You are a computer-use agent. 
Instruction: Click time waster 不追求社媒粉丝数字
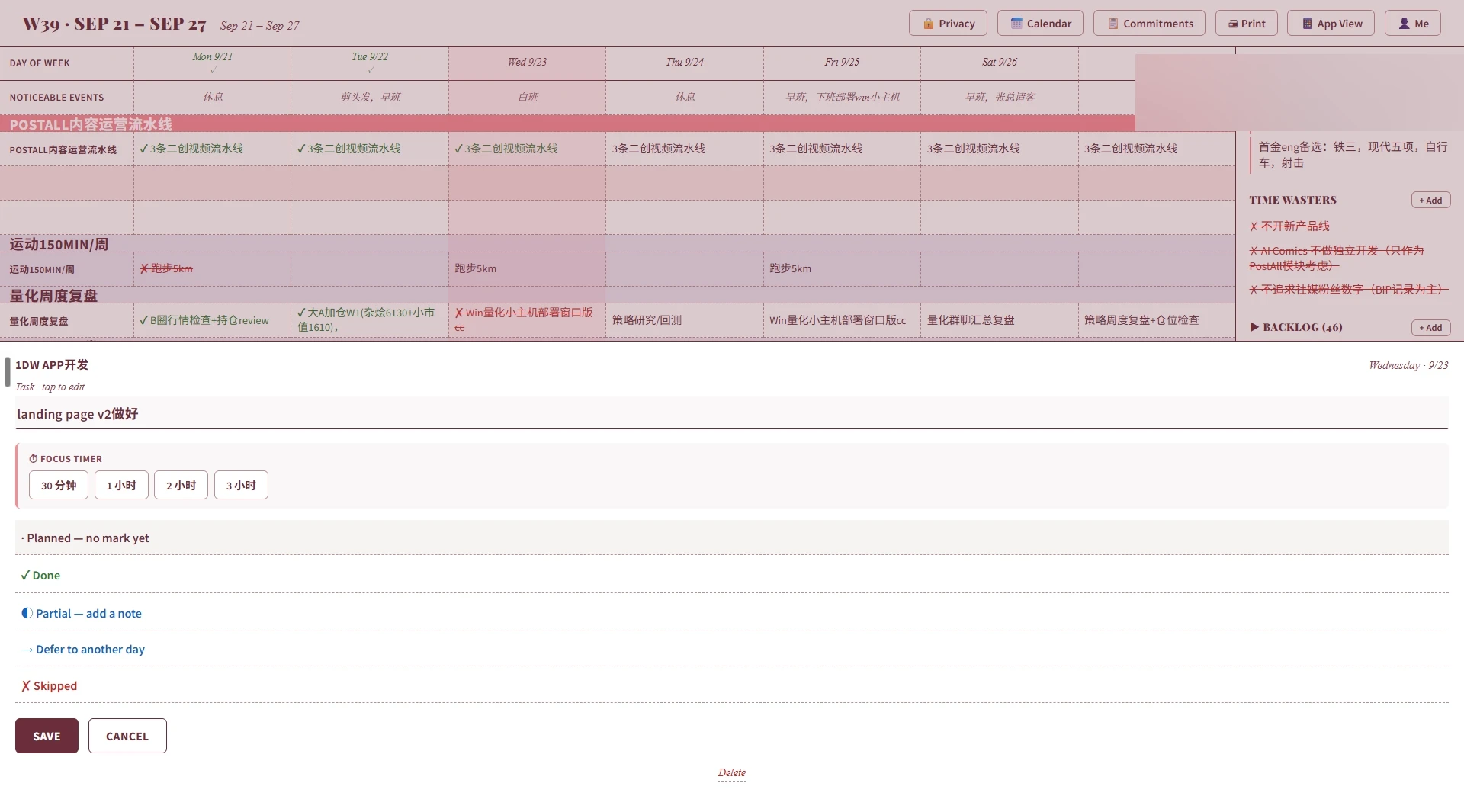coord(1348,289)
